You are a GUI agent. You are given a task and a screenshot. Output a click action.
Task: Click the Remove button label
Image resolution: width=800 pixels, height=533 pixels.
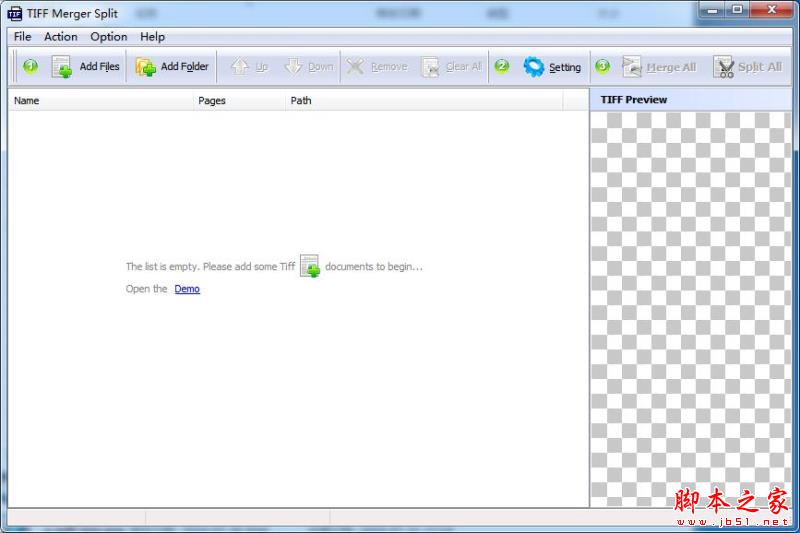coord(389,67)
